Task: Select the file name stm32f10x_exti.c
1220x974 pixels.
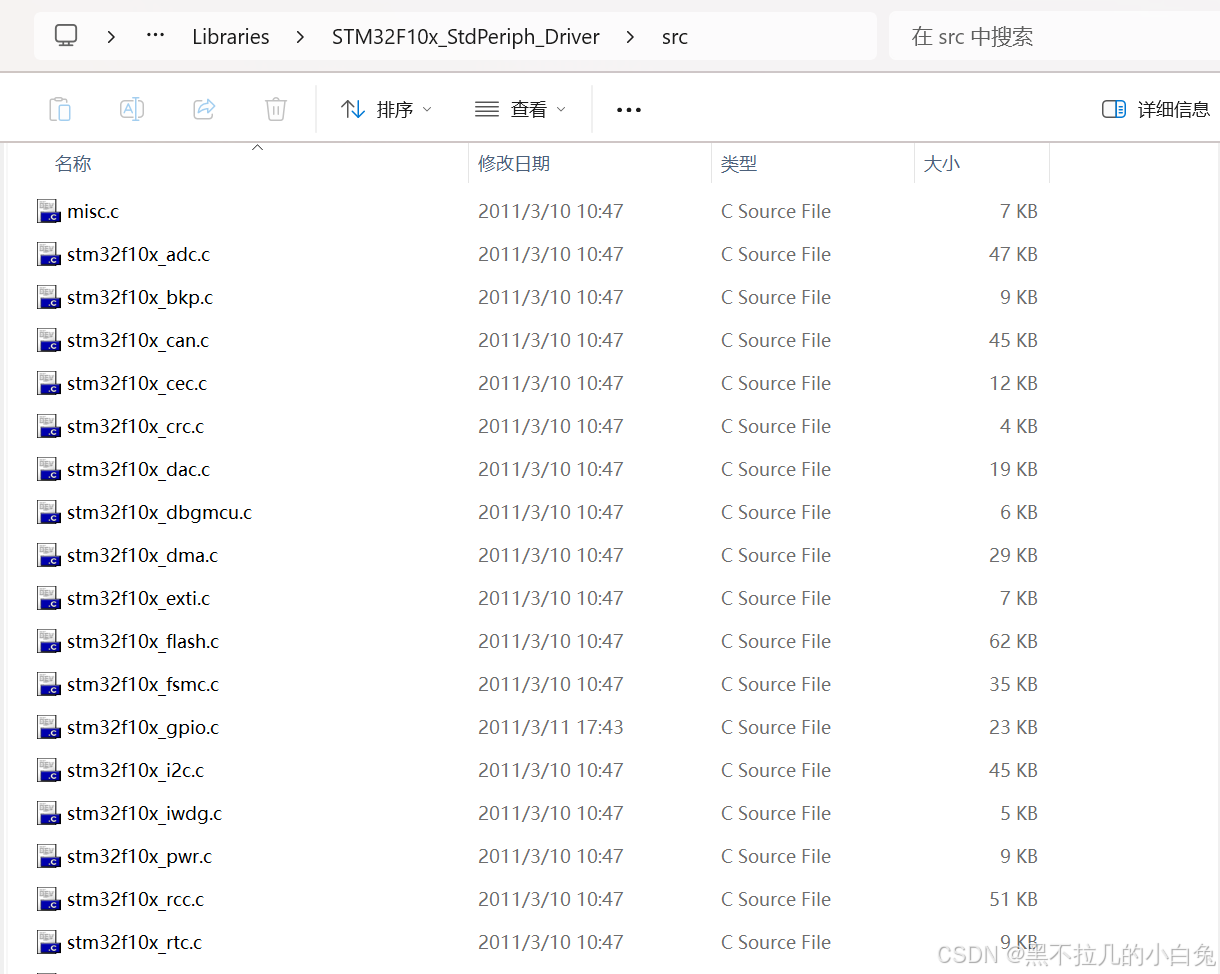Action: tap(139, 598)
